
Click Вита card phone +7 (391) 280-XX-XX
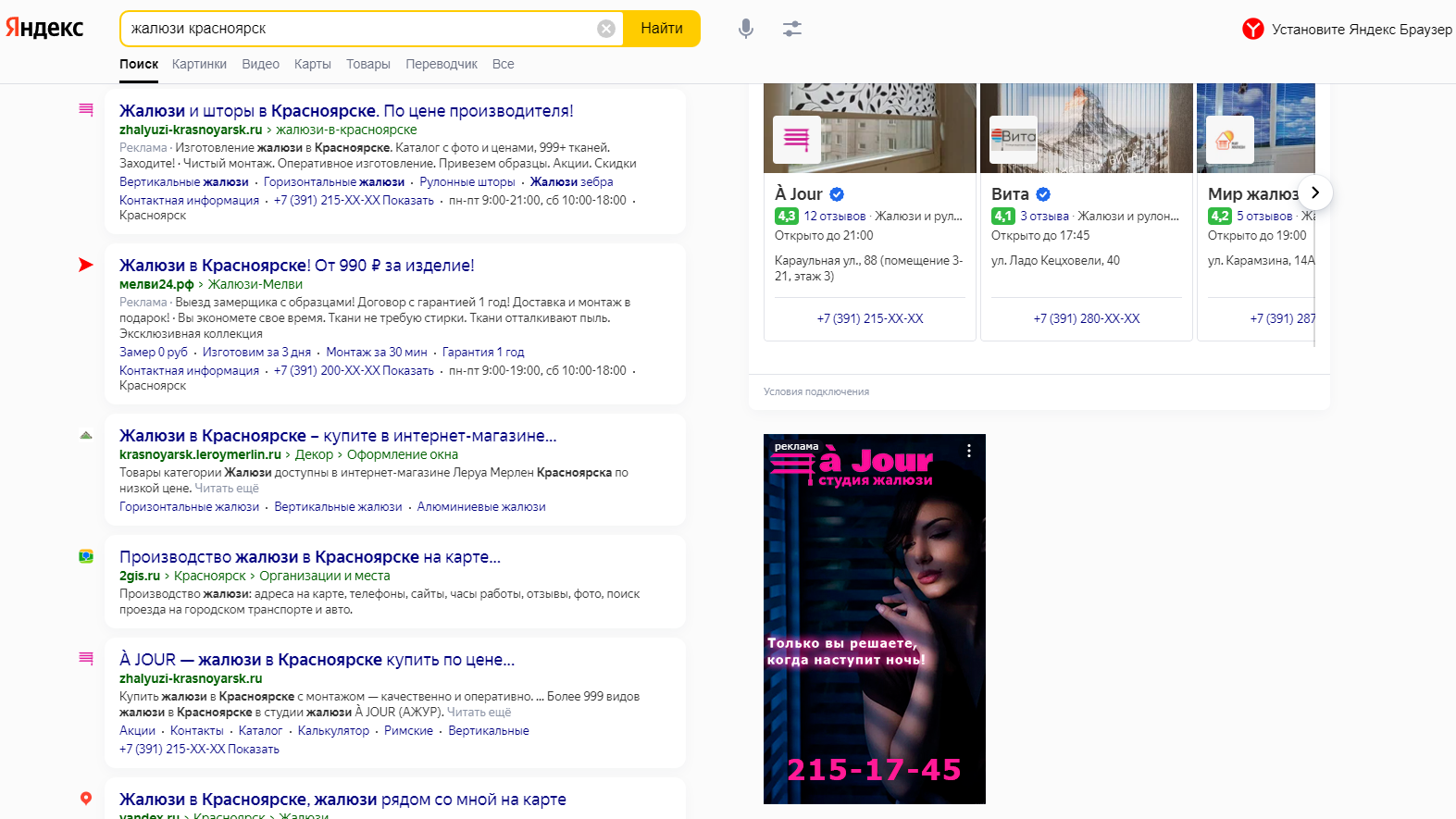[1087, 318]
